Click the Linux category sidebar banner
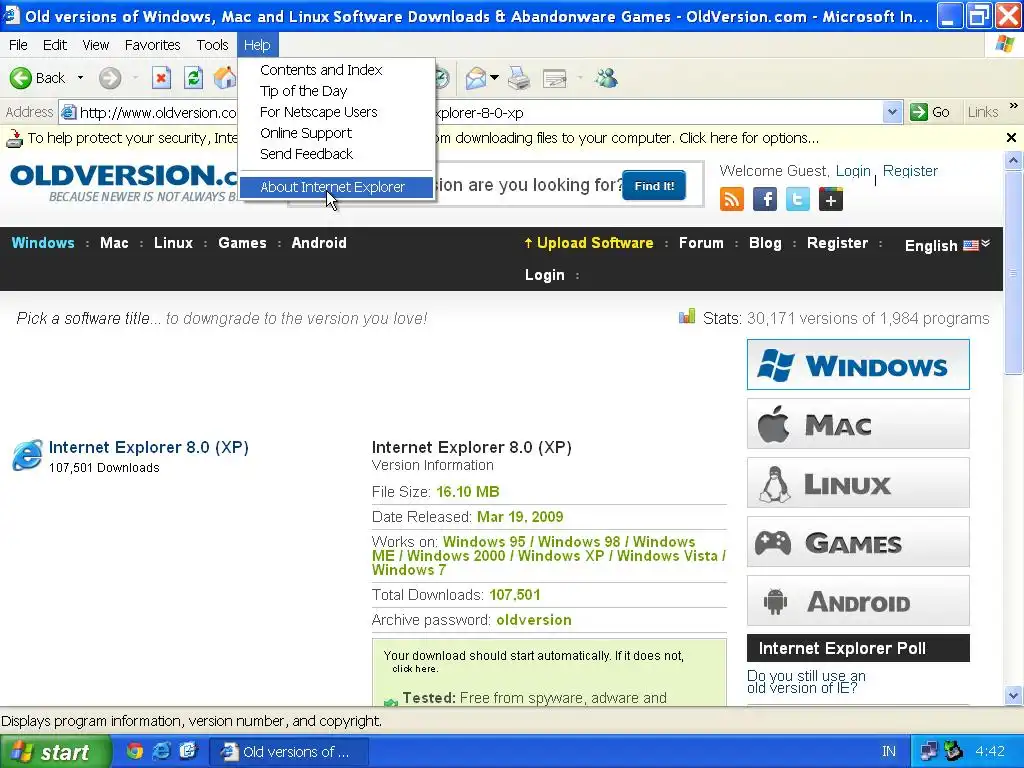 tap(858, 483)
